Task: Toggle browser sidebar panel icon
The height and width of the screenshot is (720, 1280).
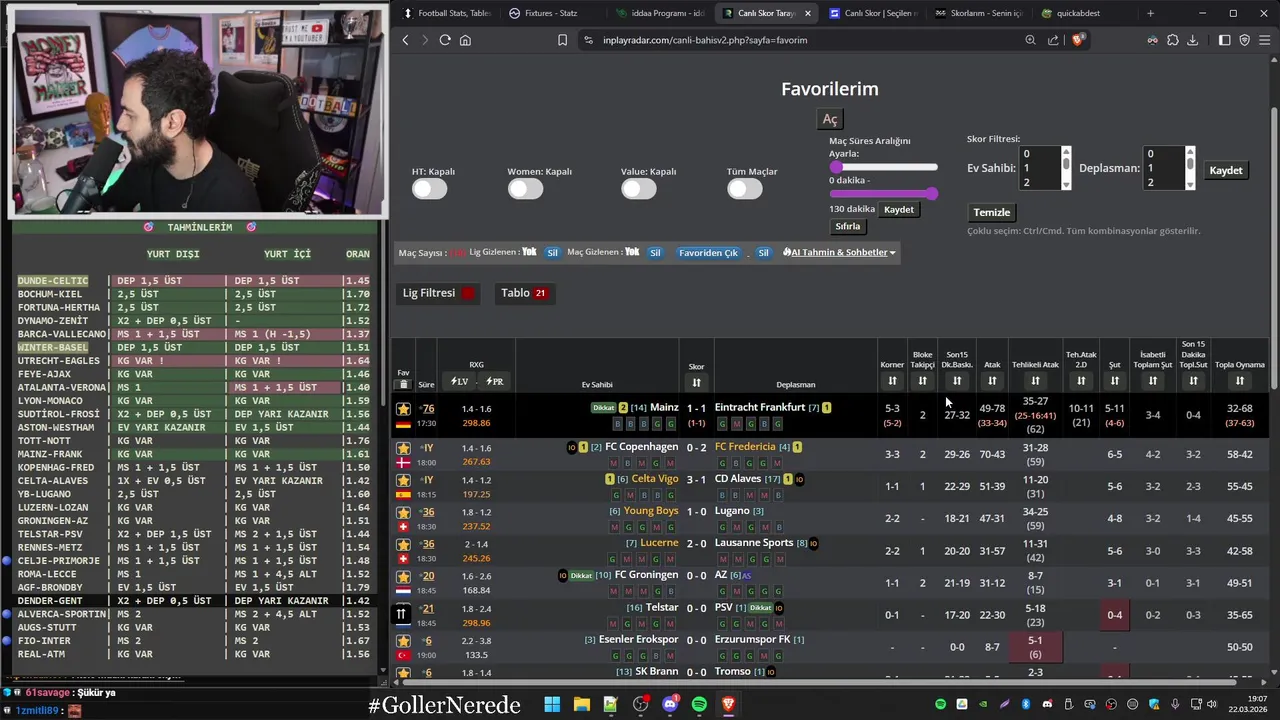Action: pos(1224,40)
